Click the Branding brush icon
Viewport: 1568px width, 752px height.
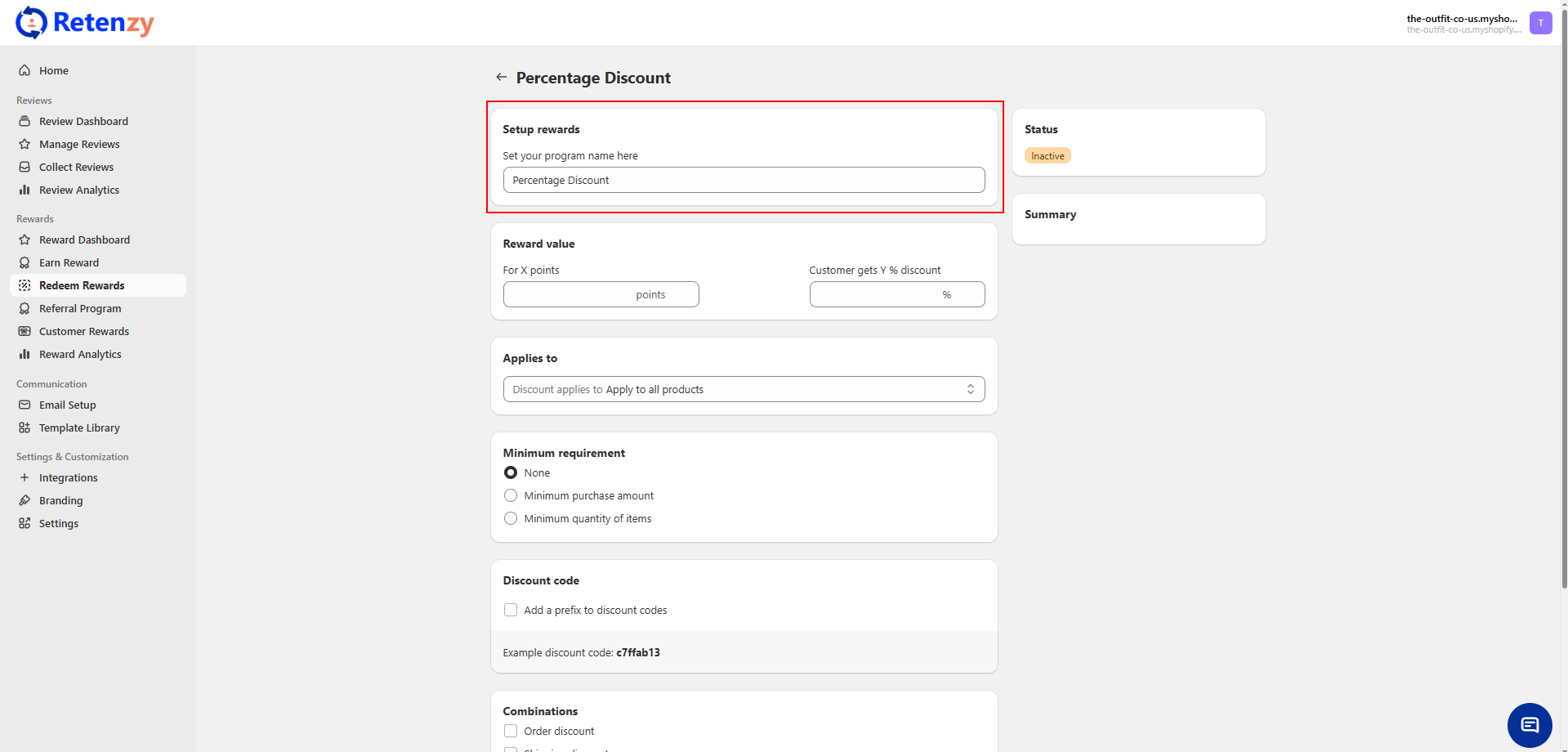coord(25,500)
